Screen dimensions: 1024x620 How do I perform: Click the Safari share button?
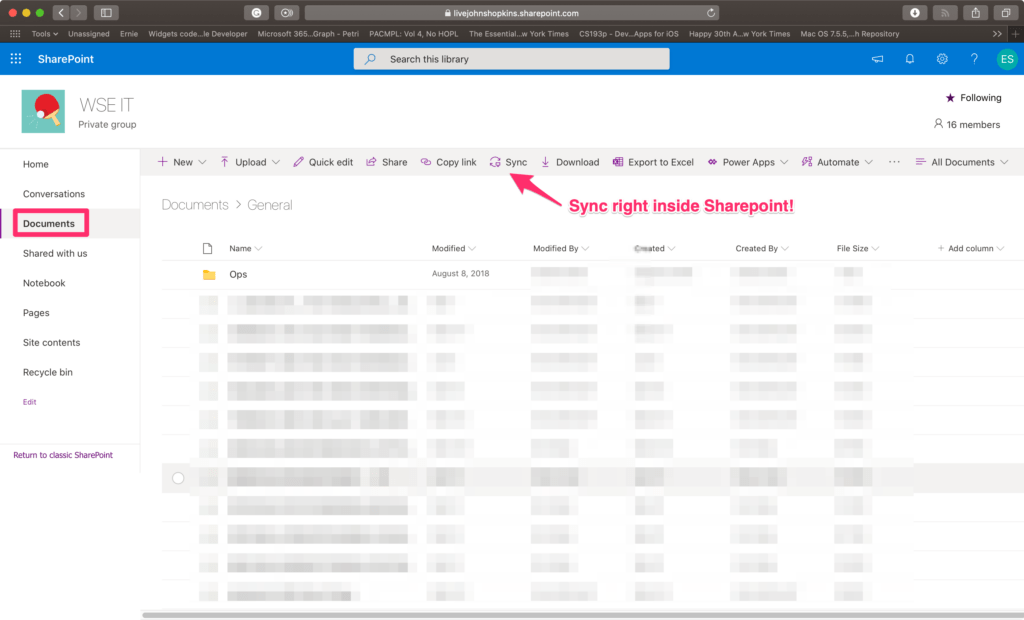click(x=976, y=12)
